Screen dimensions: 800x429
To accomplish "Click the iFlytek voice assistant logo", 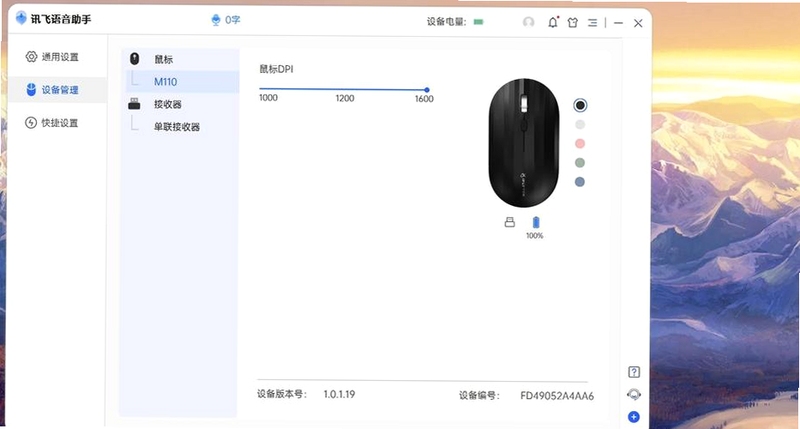I will (21, 18).
